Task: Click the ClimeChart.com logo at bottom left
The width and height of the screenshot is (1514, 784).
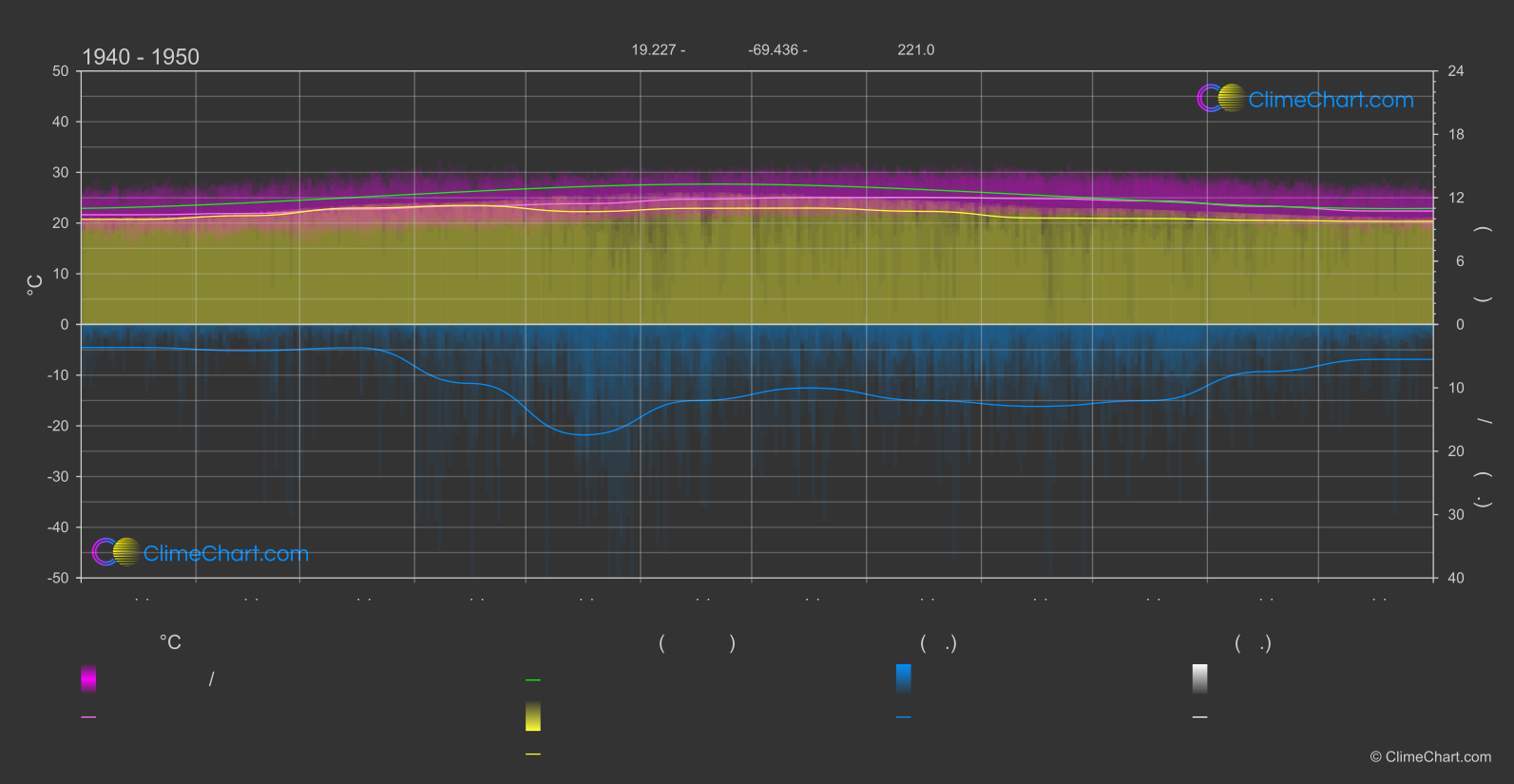Action: pos(201,553)
